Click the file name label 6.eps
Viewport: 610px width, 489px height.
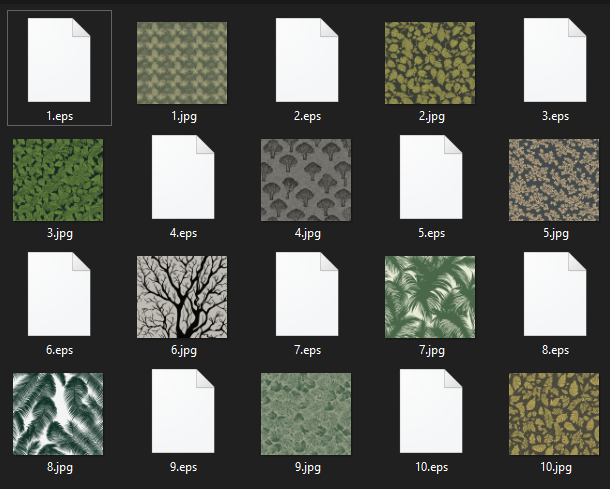[x=60, y=350]
